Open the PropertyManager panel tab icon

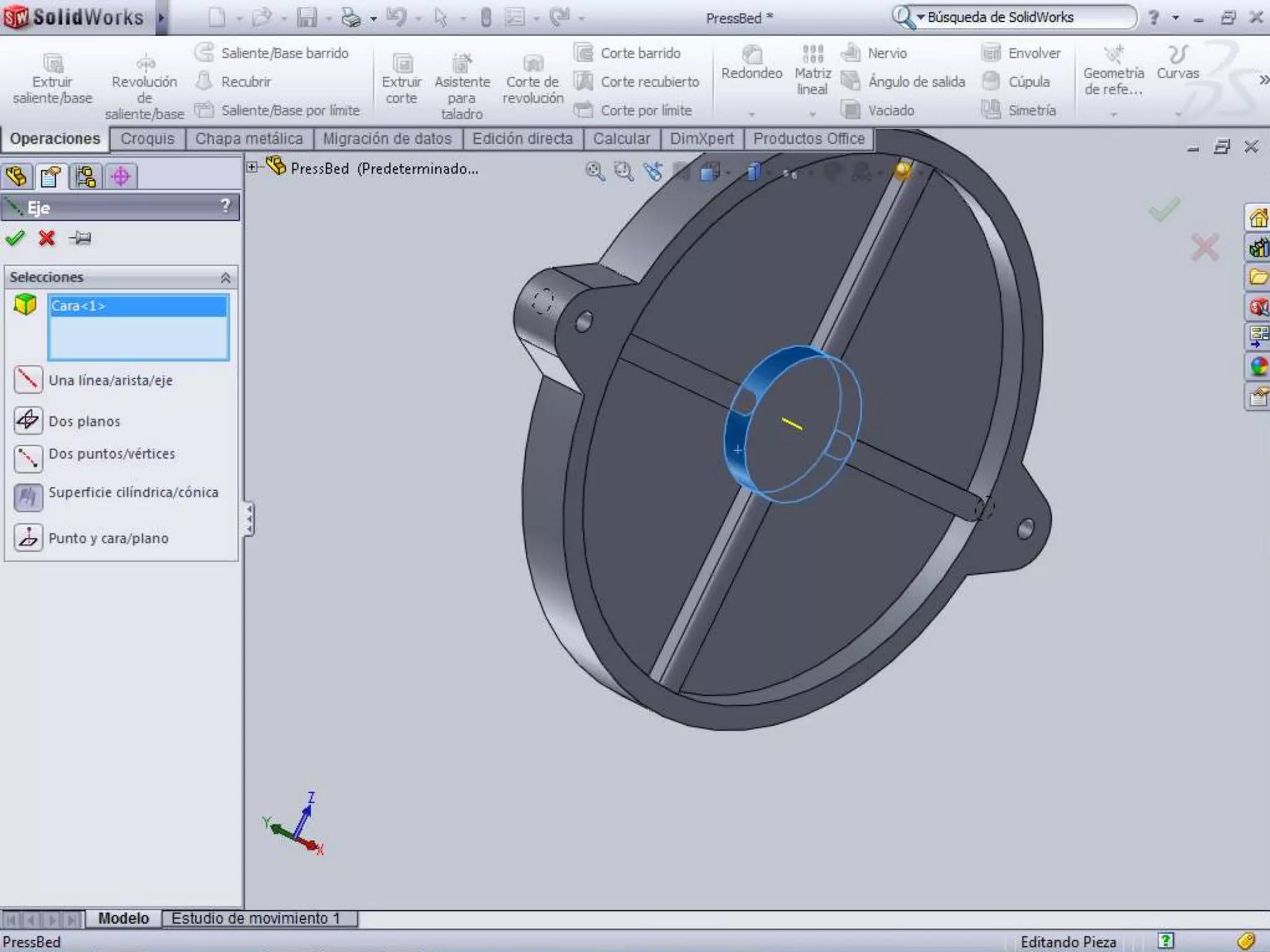(50, 177)
